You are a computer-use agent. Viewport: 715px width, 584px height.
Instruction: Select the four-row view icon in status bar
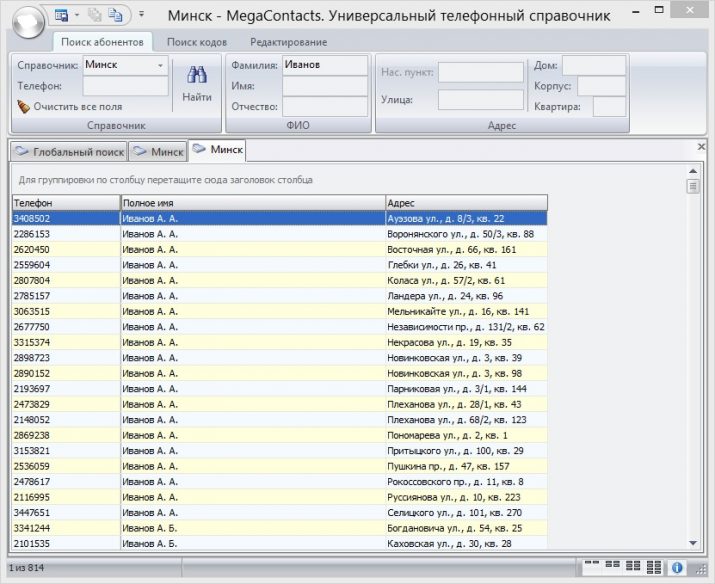(x=654, y=567)
